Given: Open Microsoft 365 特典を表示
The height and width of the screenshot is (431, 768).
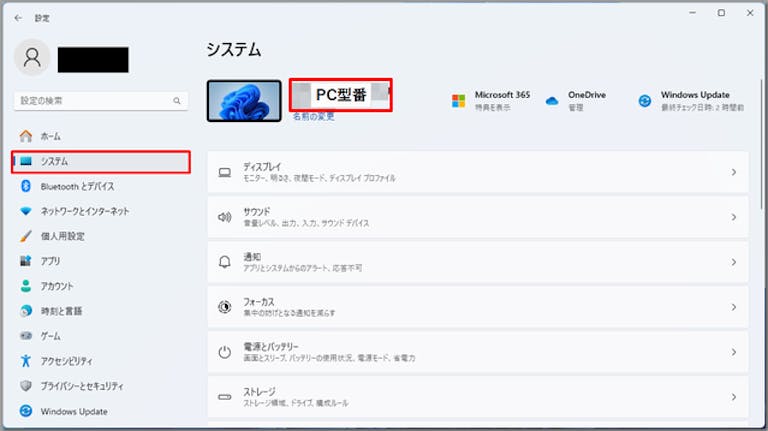Looking at the screenshot, I should [x=491, y=101].
